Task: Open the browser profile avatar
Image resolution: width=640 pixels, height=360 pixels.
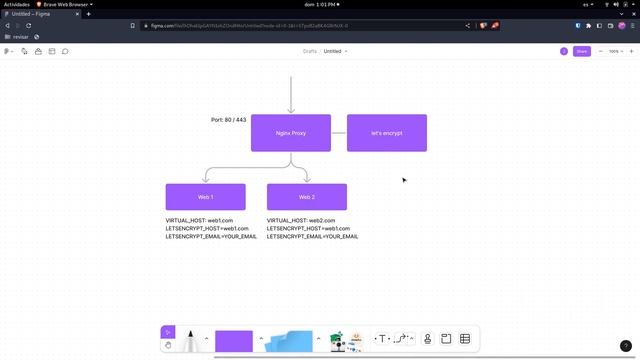Action: click(622, 26)
